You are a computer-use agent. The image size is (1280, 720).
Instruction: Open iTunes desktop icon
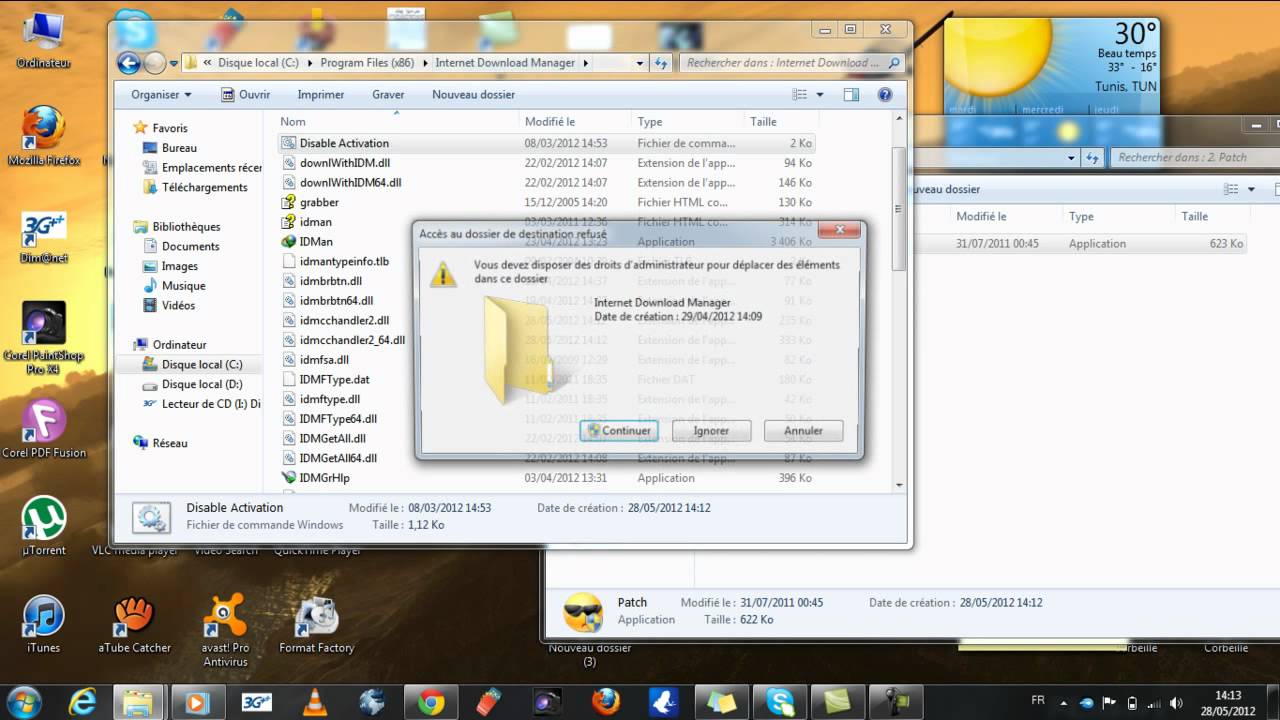pos(43,624)
